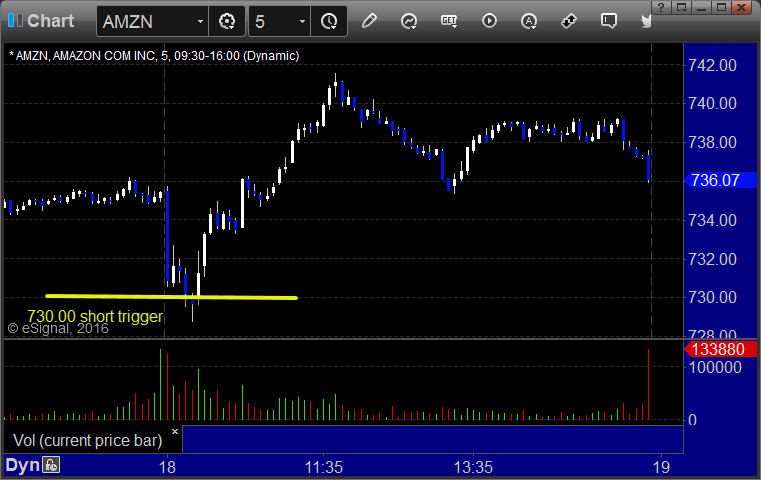Screen dimensions: 761x480
Task: Click the 734.00 price axis label
Action: (x=712, y=220)
